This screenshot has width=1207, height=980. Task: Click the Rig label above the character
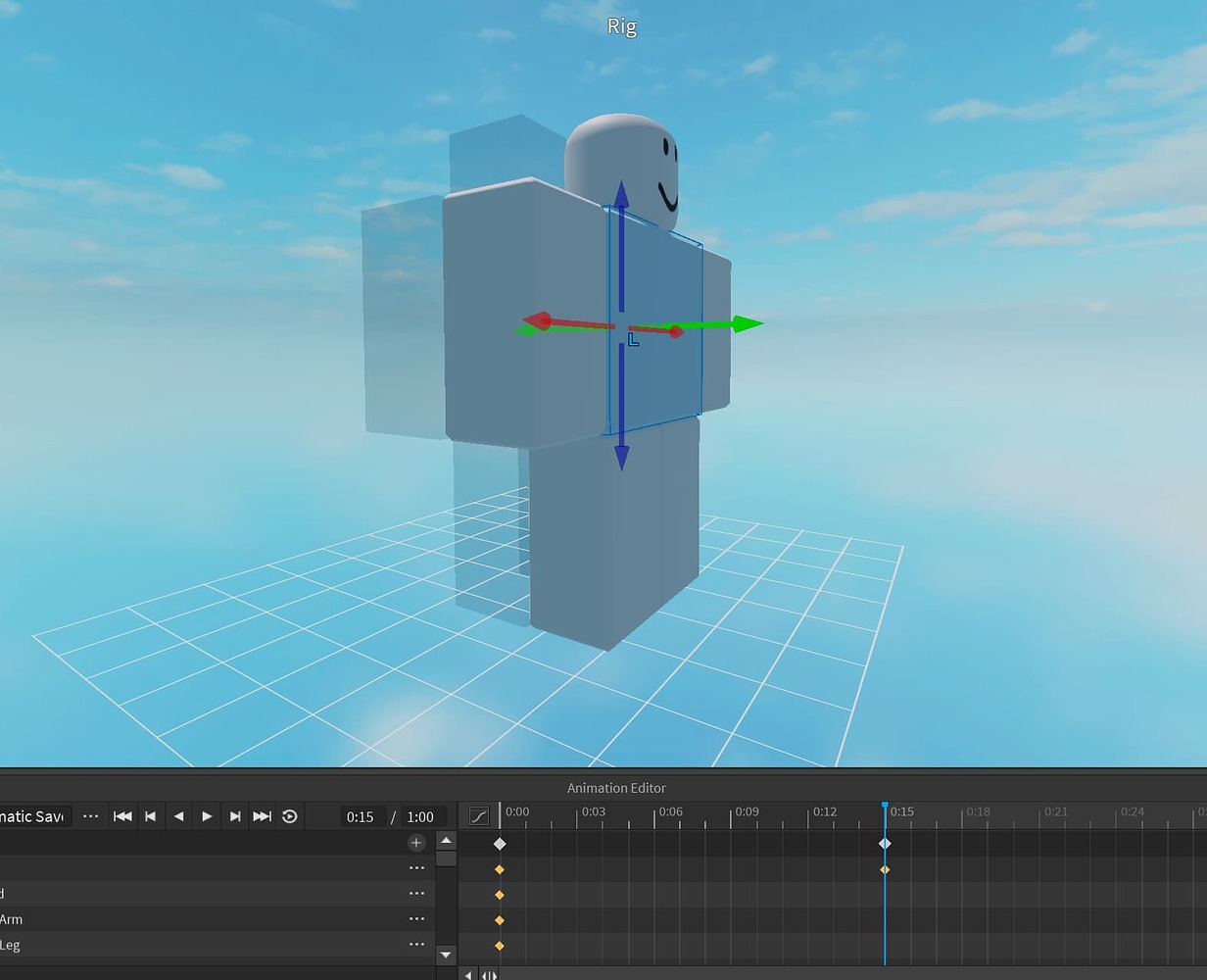[x=620, y=25]
